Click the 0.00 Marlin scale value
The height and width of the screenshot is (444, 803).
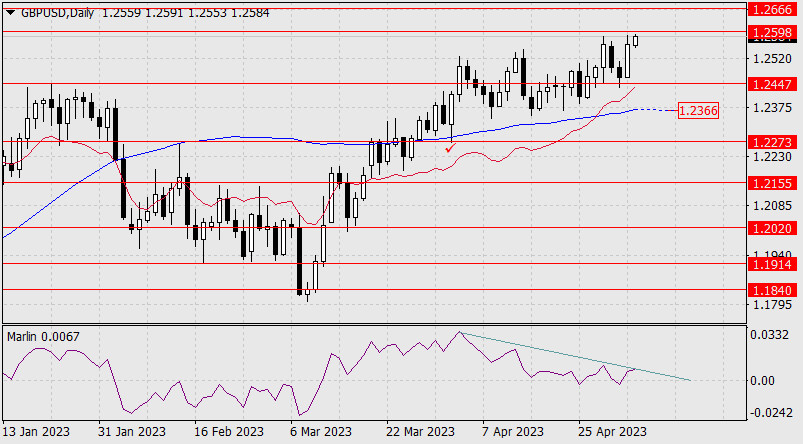click(763, 380)
